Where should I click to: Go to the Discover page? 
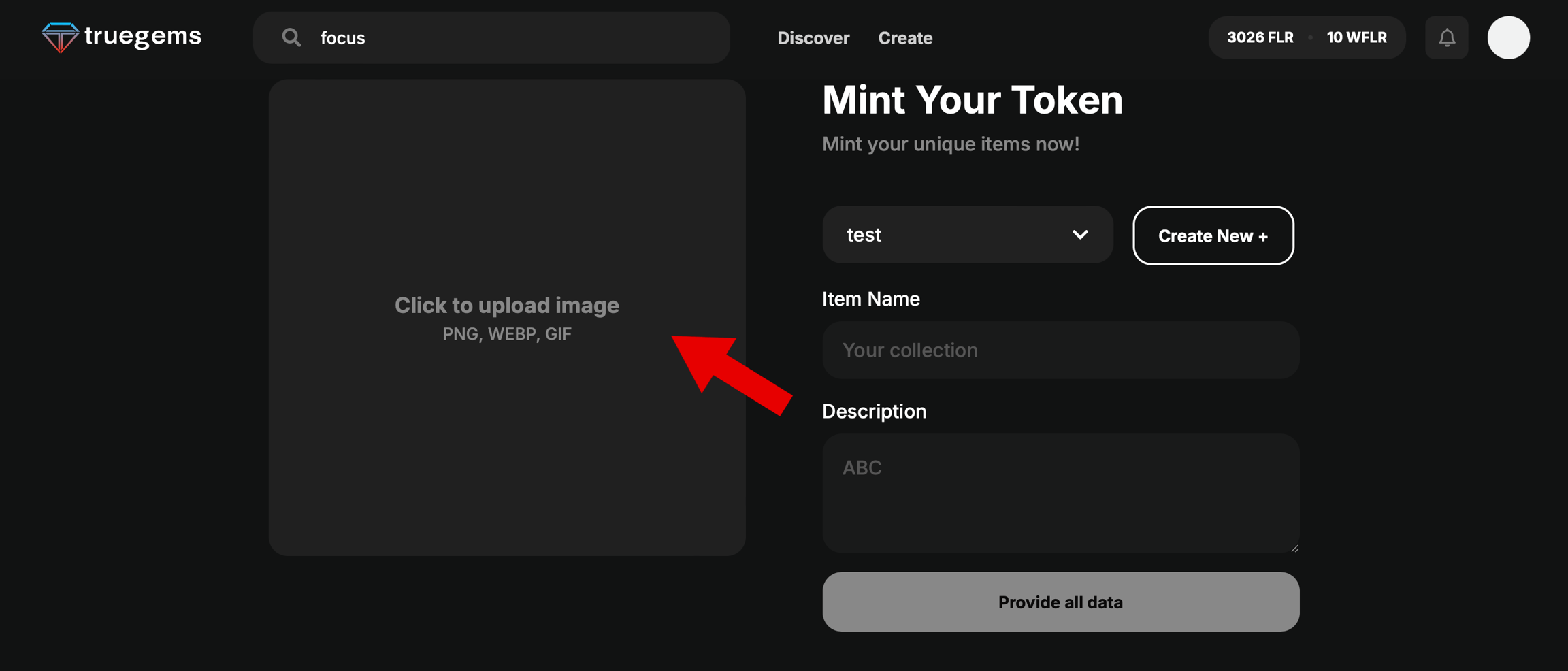(x=813, y=38)
